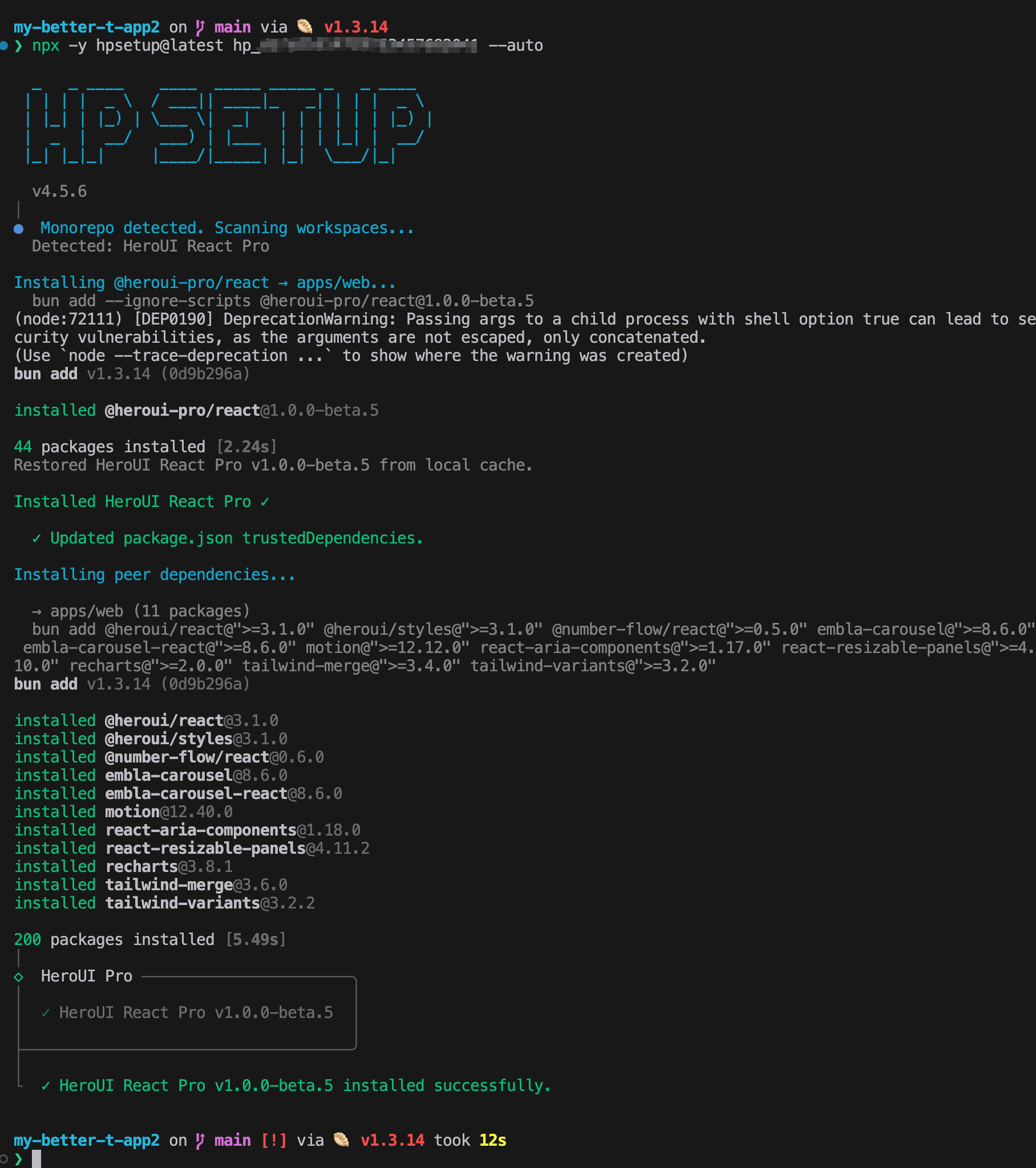Click the '--auto' flag text
Screen dimensions: 1036x1168
(516, 45)
